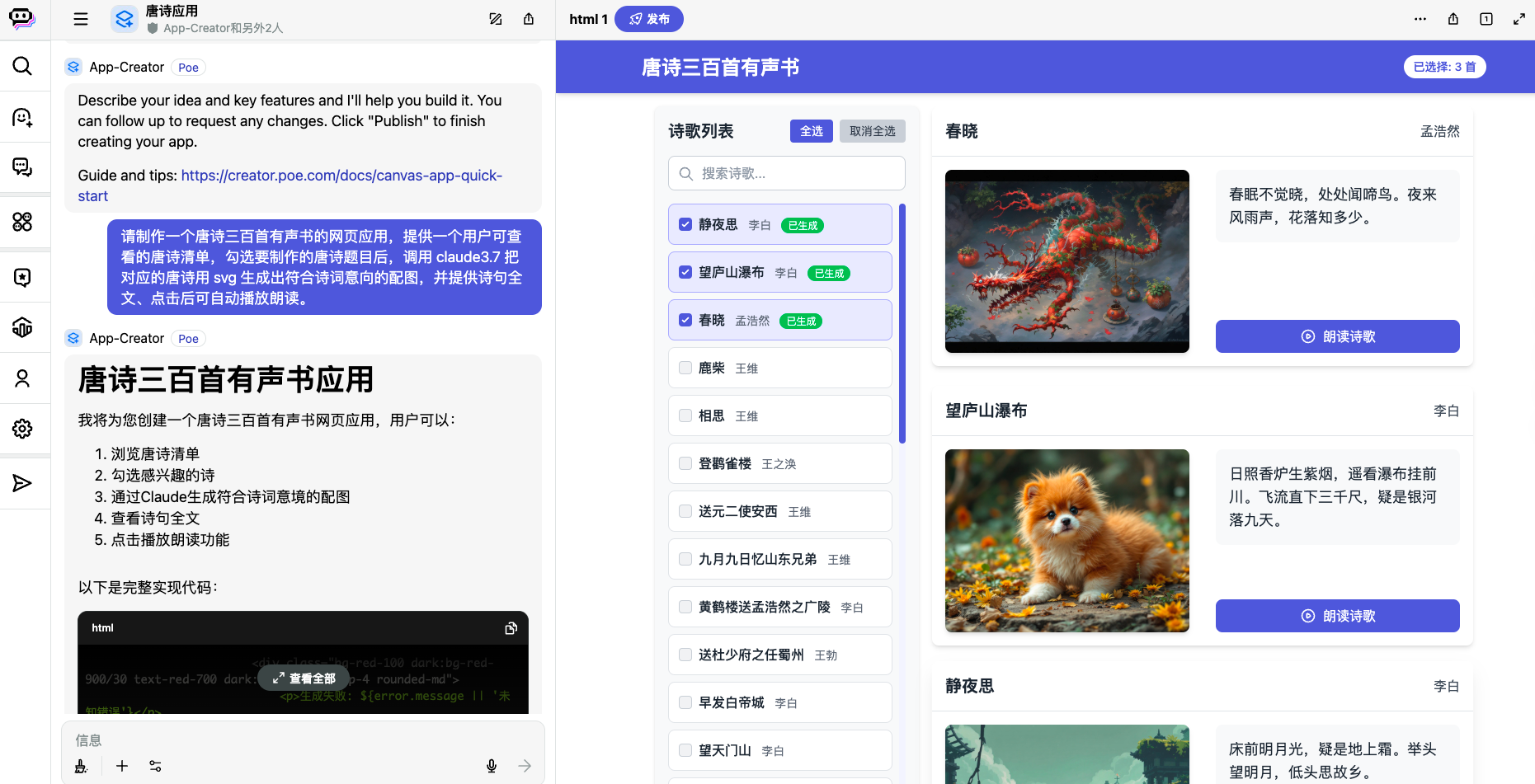The width and height of the screenshot is (1535, 784).
Task: Open the profile icon in sidebar
Action: tap(22, 378)
